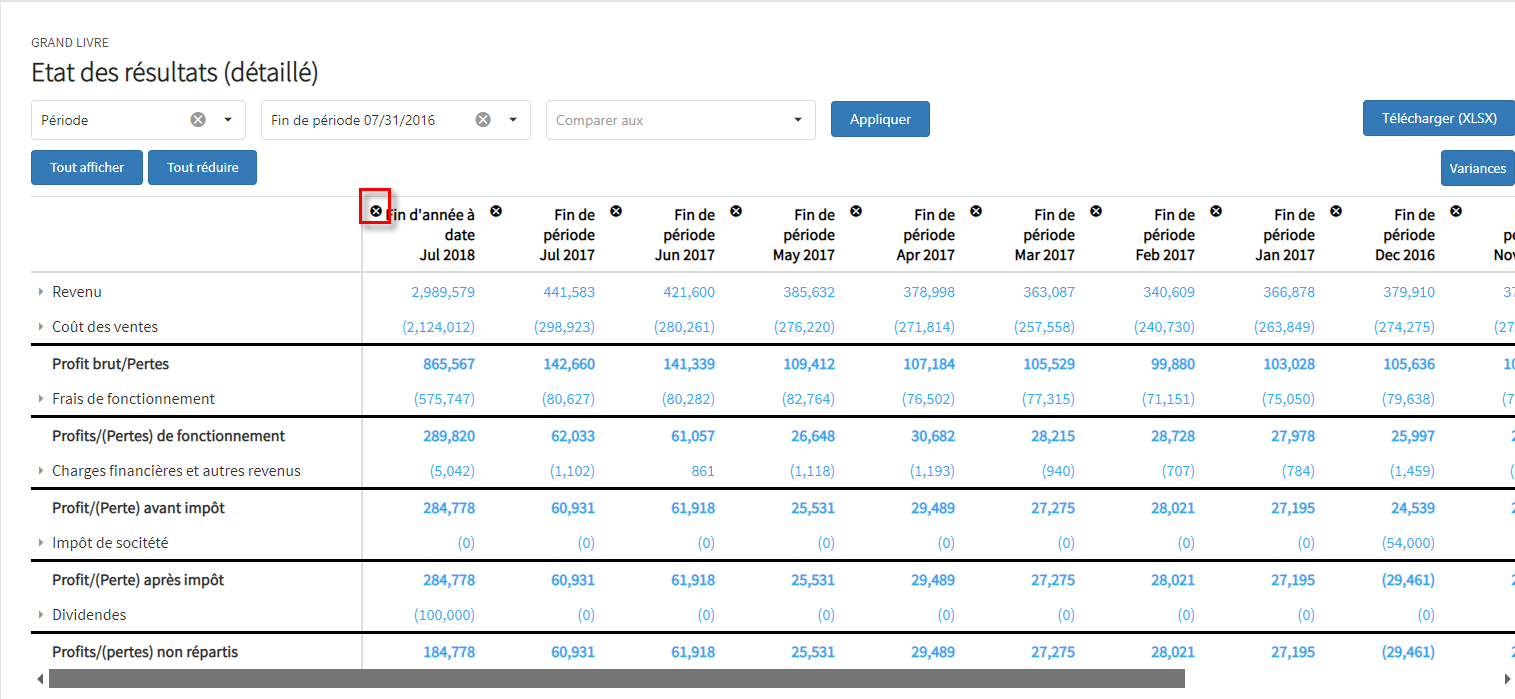Viewport: 1515px width, 699px height.
Task: Open the Fin de période dropdown arrow
Action: (x=513, y=120)
